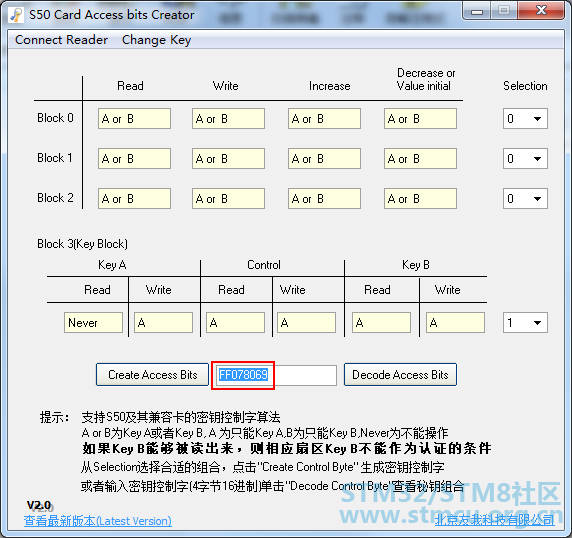Image resolution: width=572 pixels, height=538 pixels.
Task: Click the Block 0 Increase field
Action: click(324, 119)
